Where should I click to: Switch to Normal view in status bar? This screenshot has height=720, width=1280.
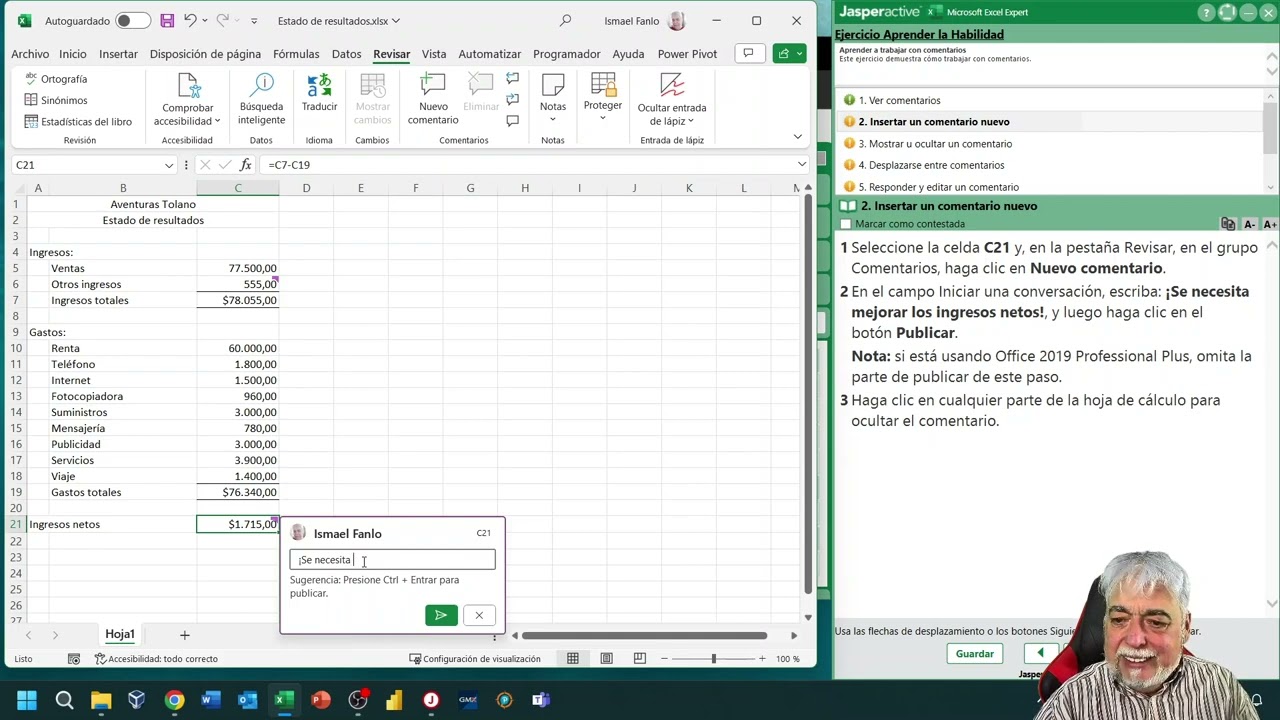click(573, 659)
